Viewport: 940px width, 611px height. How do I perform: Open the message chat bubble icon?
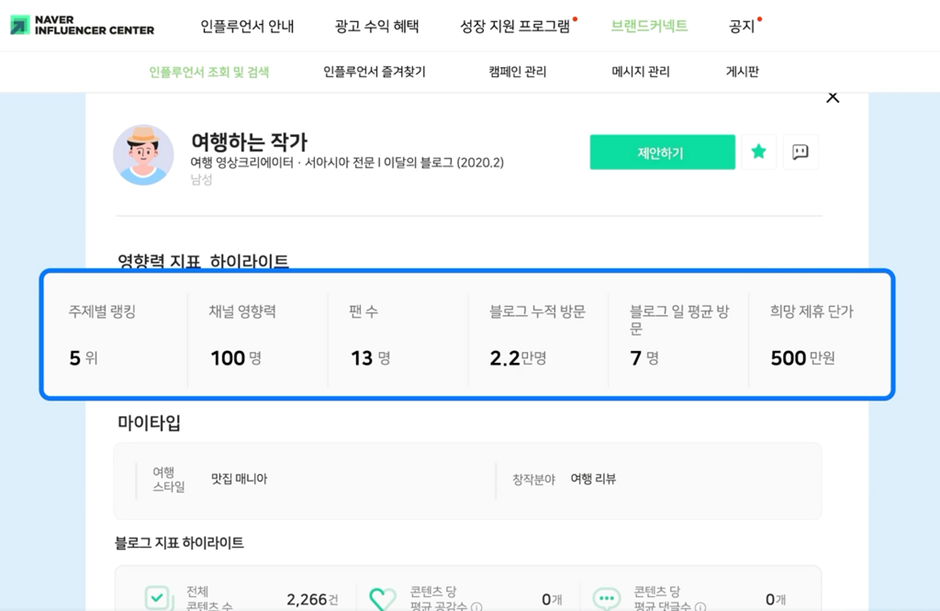(800, 152)
